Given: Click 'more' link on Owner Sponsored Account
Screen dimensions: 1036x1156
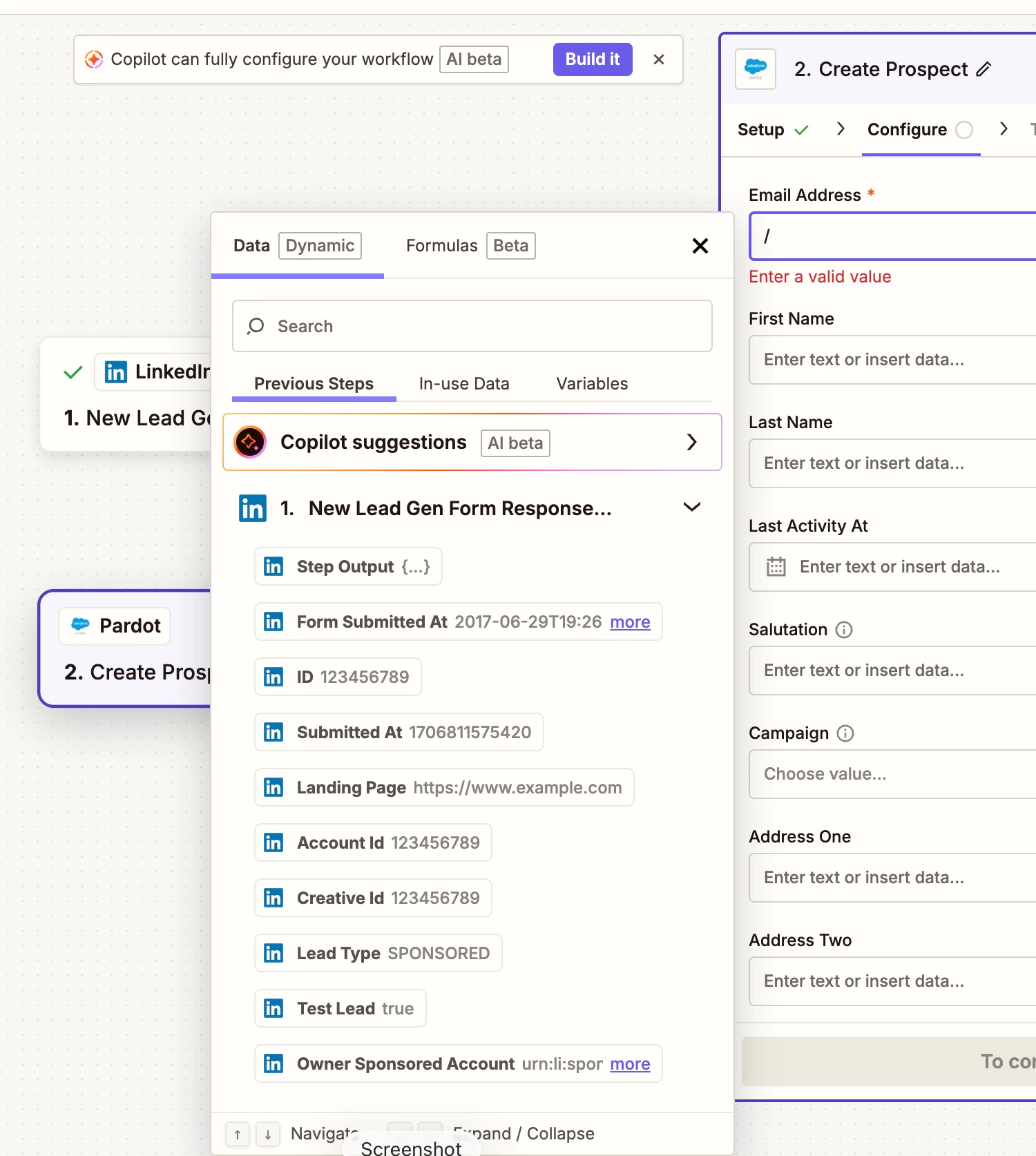Looking at the screenshot, I should point(630,1064).
